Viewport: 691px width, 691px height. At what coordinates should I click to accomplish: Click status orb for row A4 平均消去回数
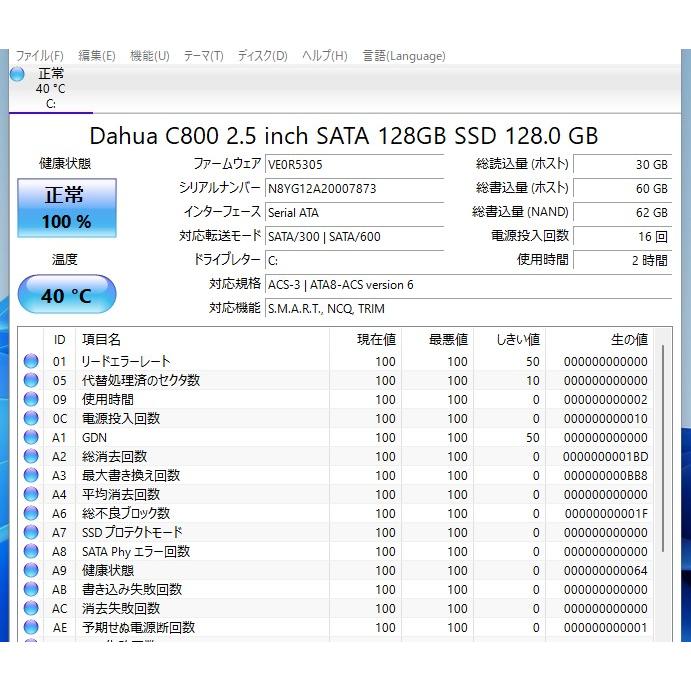click(31, 494)
